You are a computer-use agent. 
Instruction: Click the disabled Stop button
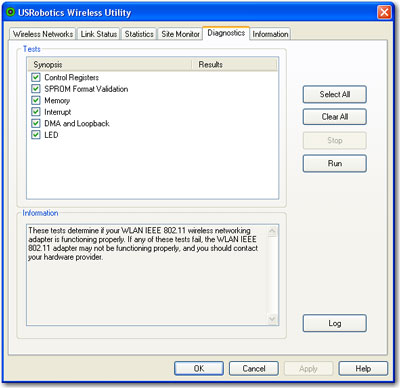[x=335, y=140]
